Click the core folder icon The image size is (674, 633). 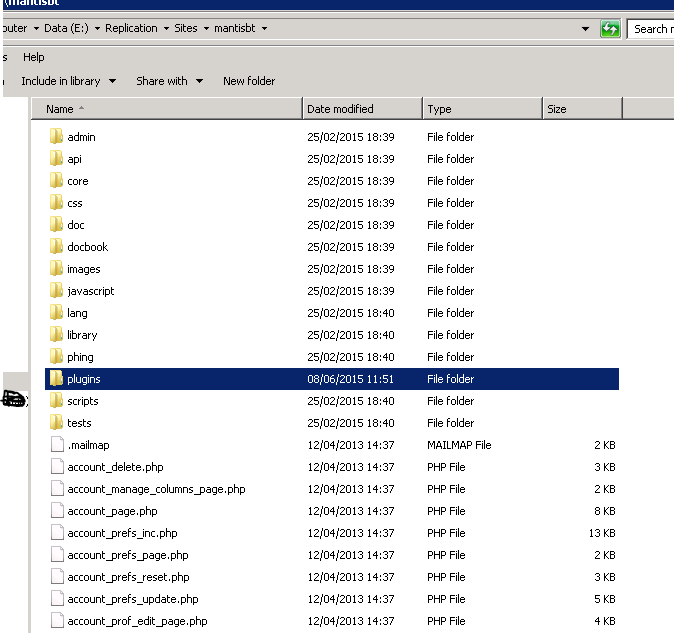coord(56,180)
